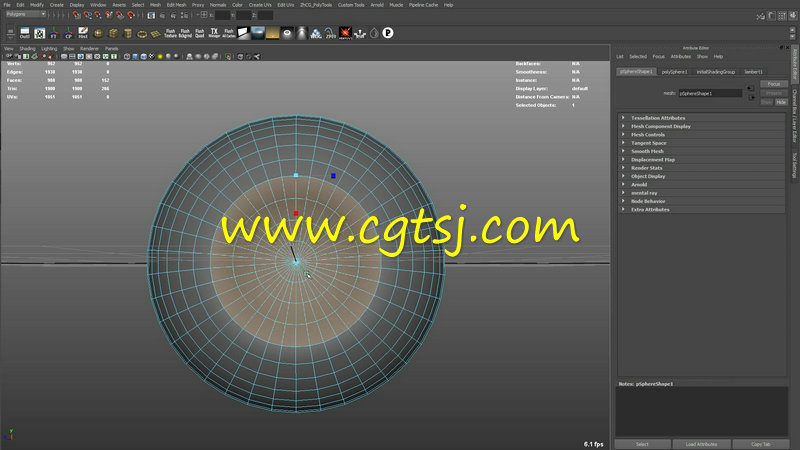Expand Object Display section
This screenshot has width=800, height=450.
(702, 176)
